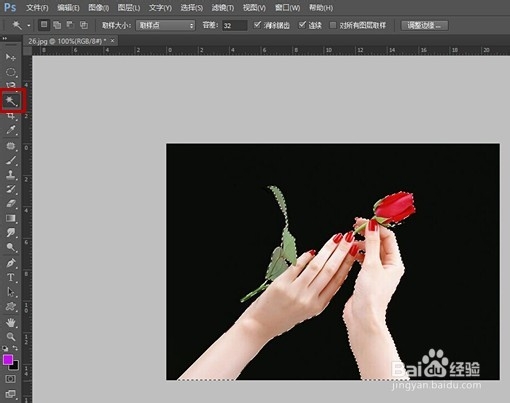Image resolution: width=510 pixels, height=403 pixels.
Task: Change the screen mode
Action: point(11,394)
